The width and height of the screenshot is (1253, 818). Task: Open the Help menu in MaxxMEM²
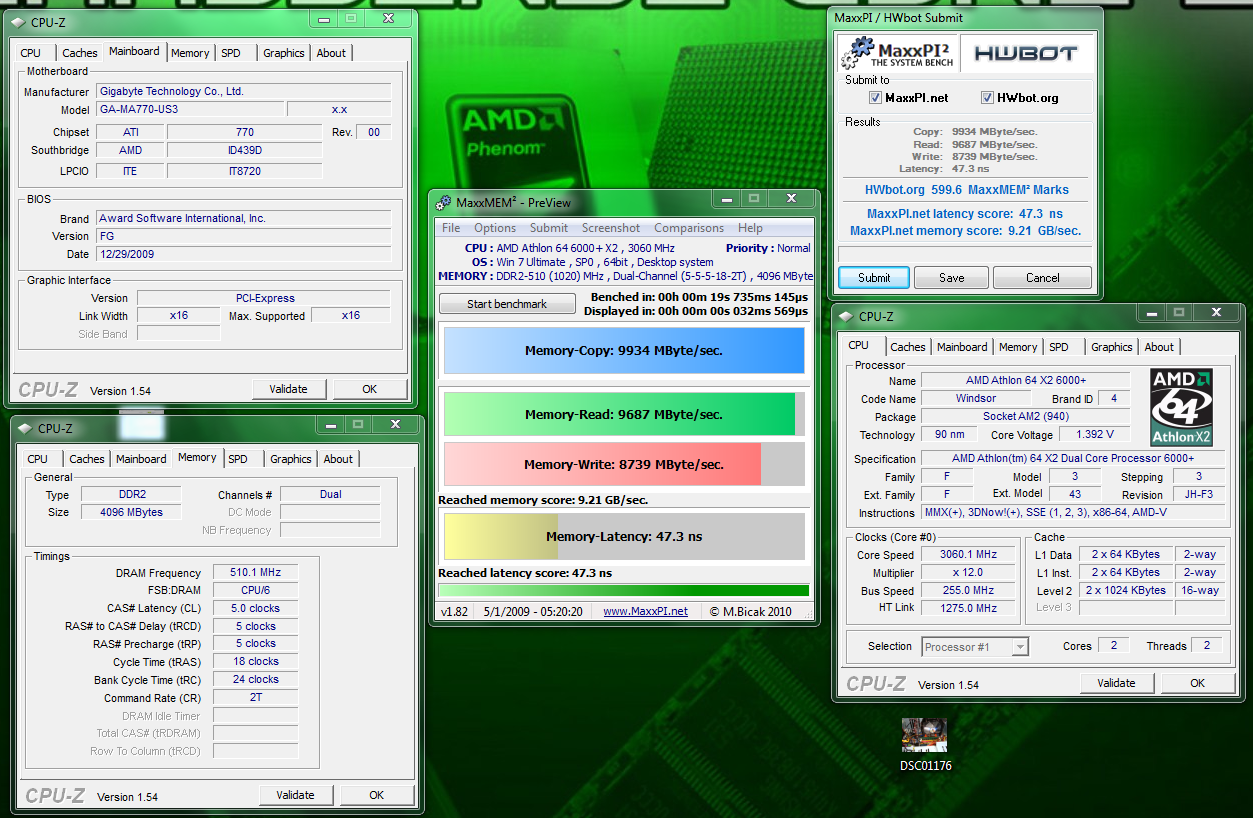[x=750, y=228]
